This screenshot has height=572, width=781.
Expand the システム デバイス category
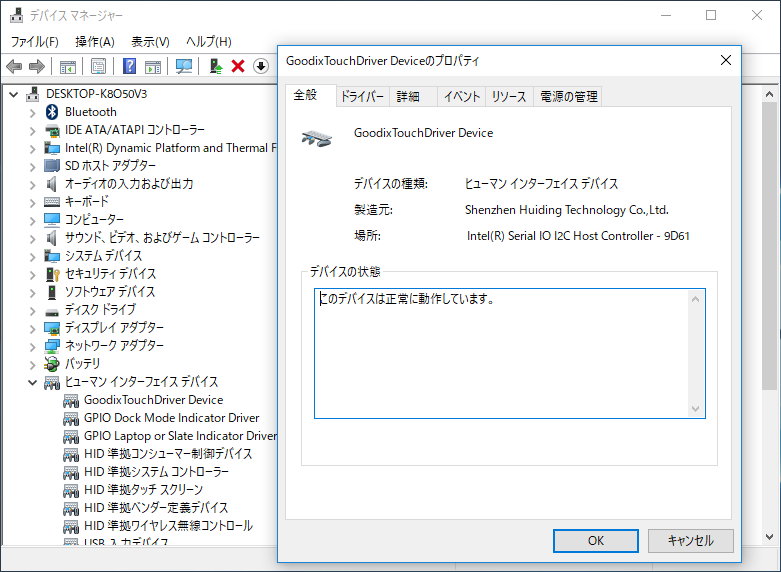pos(32,257)
